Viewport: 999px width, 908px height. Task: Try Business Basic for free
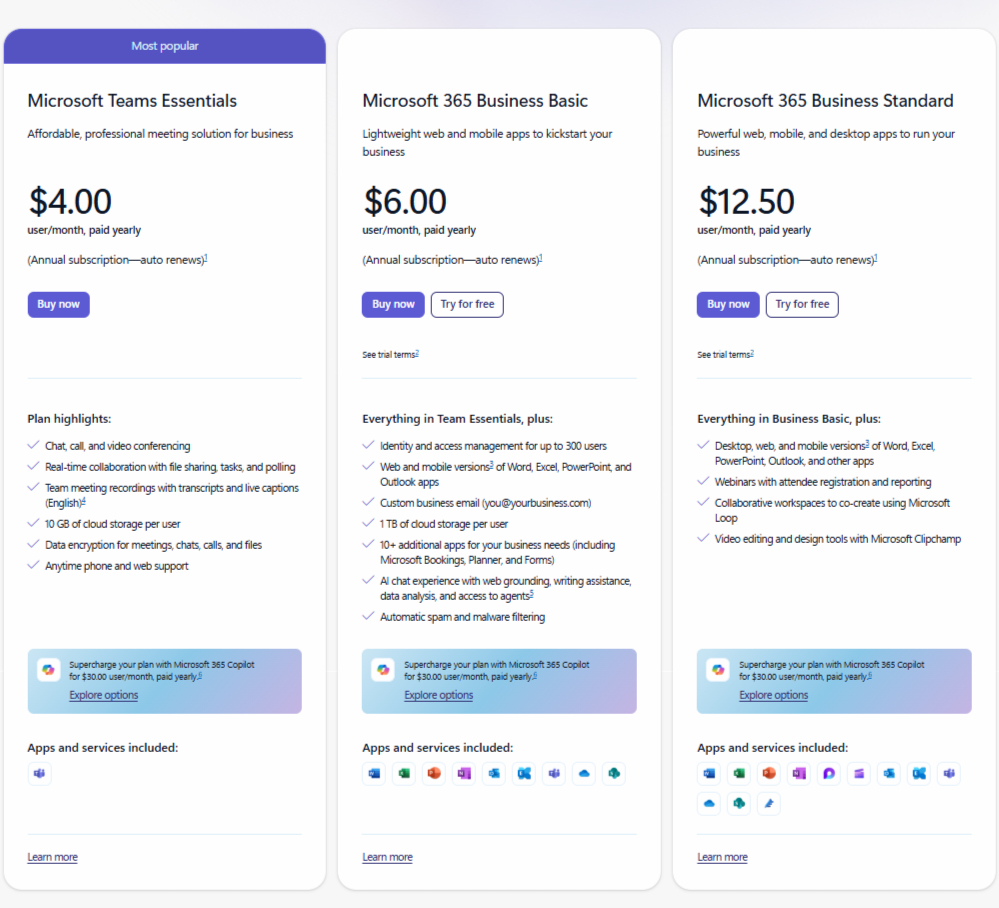(x=467, y=305)
